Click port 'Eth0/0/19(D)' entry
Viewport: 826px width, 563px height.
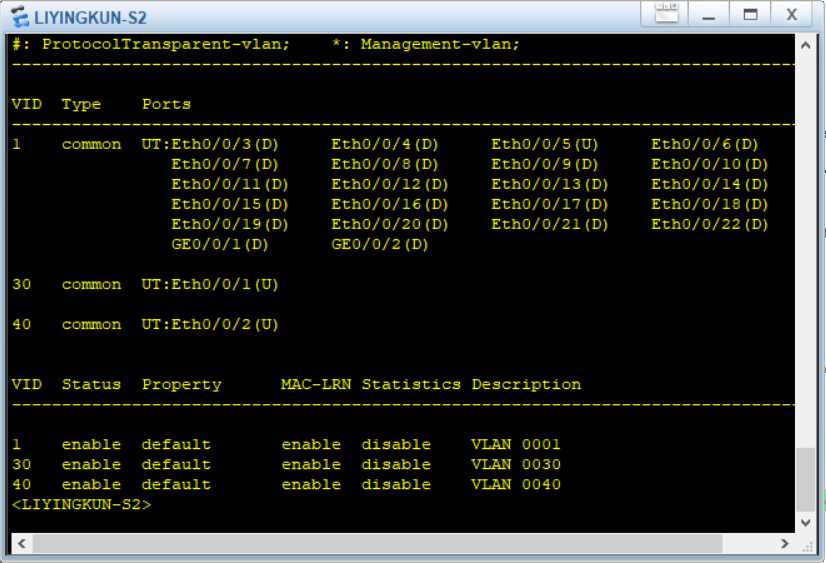230,224
